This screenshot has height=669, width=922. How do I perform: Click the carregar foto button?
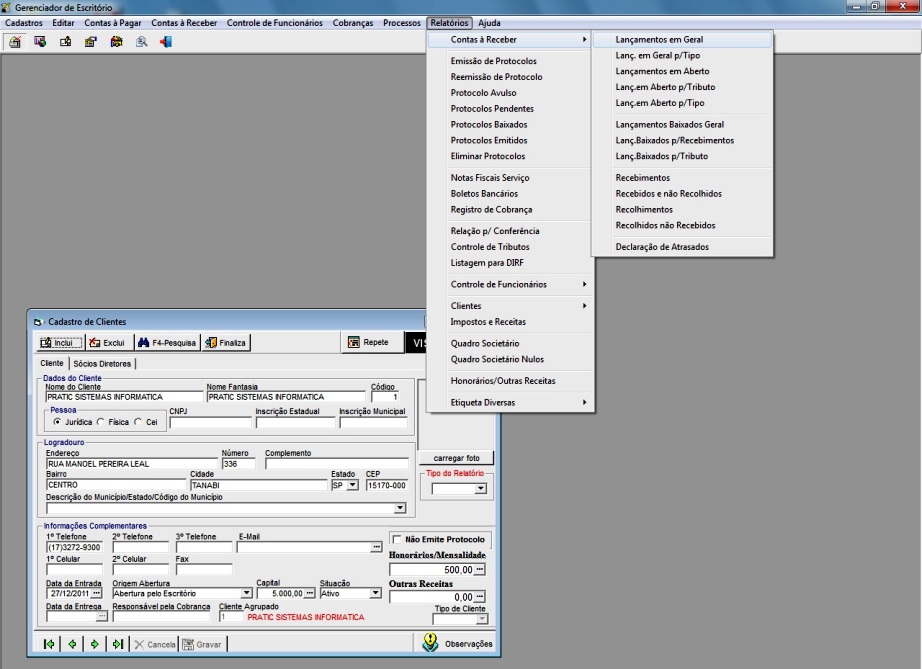coord(456,458)
